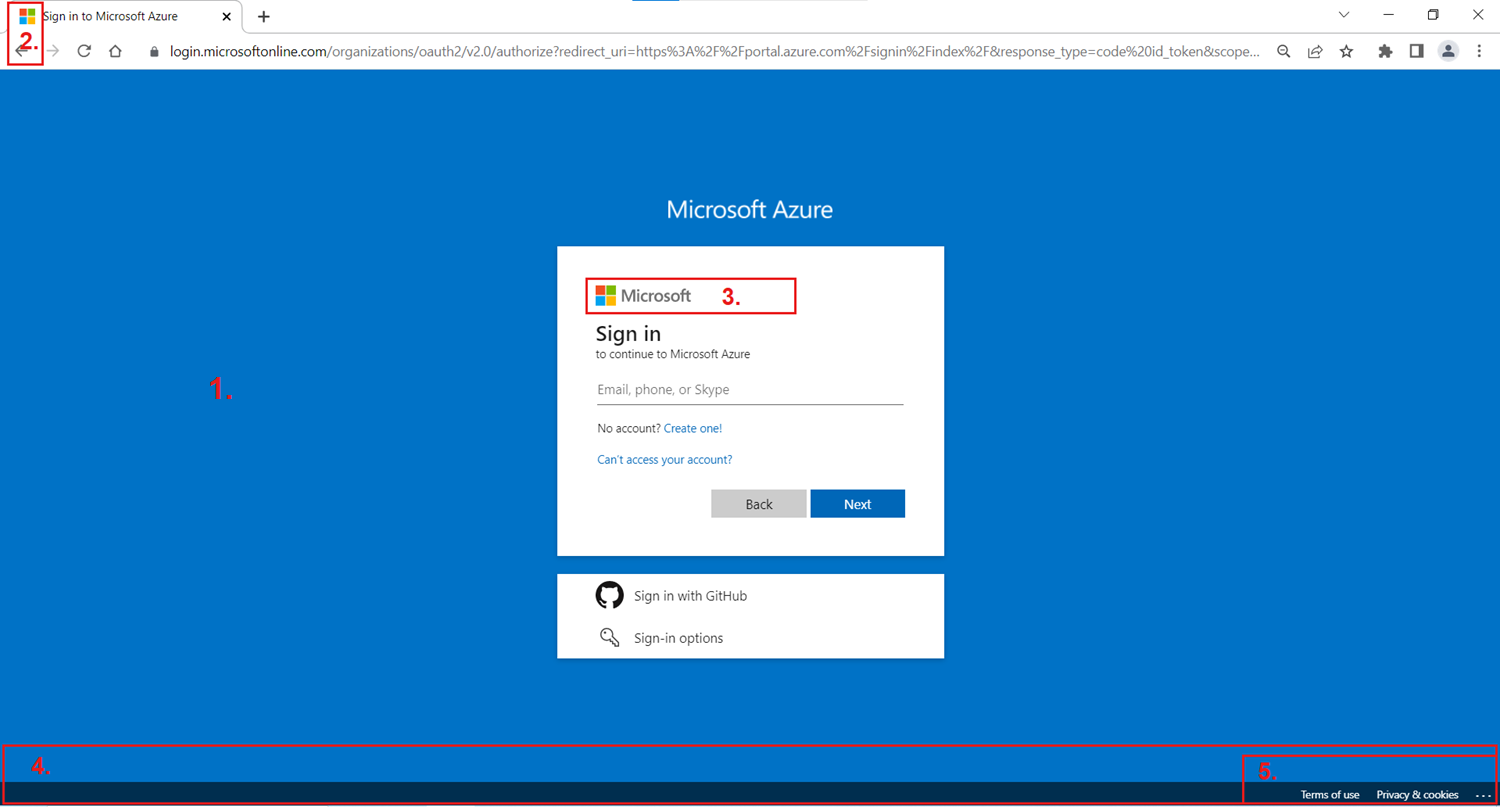Open the side panel icon

coord(1417,51)
